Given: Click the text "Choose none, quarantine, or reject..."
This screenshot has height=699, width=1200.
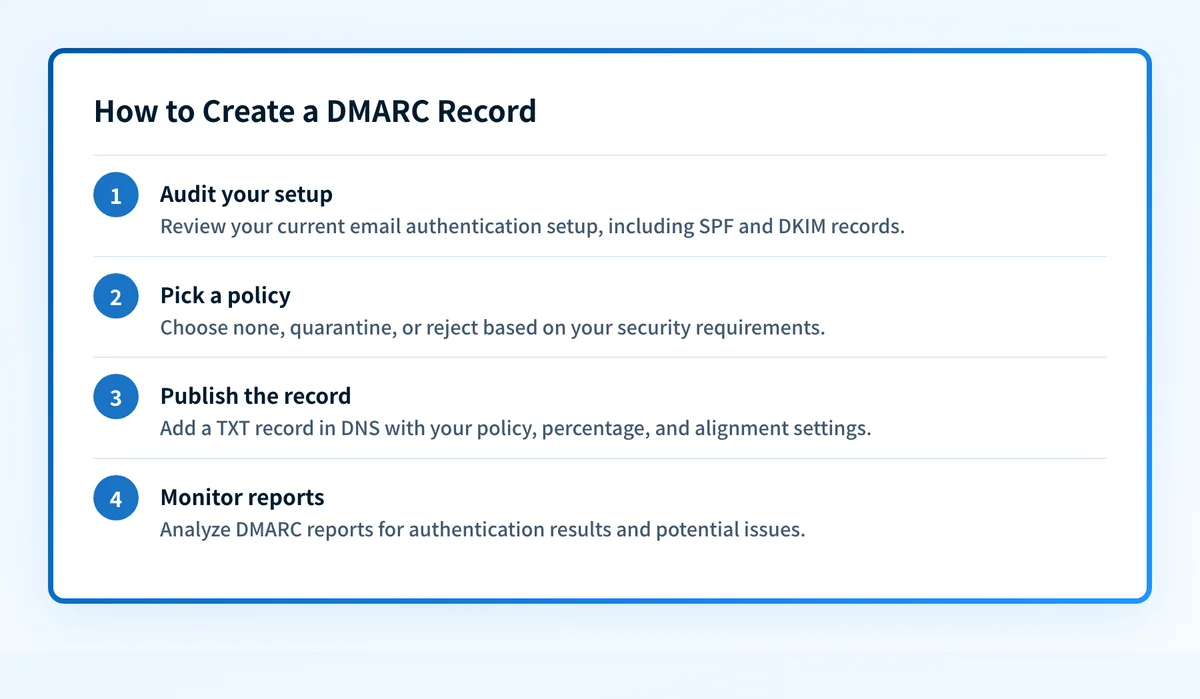Looking at the screenshot, I should pyautogui.click(x=492, y=327).
